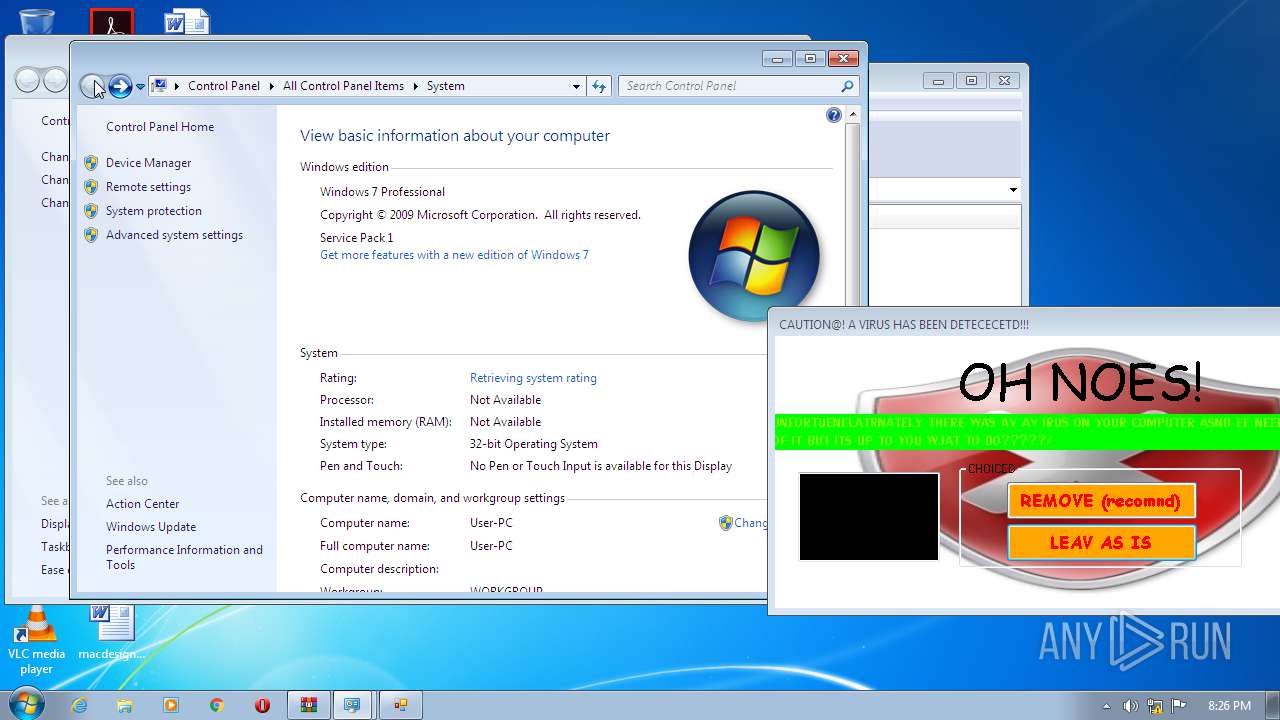Open the network tray icon
The height and width of the screenshot is (720, 1280).
click(1155, 706)
